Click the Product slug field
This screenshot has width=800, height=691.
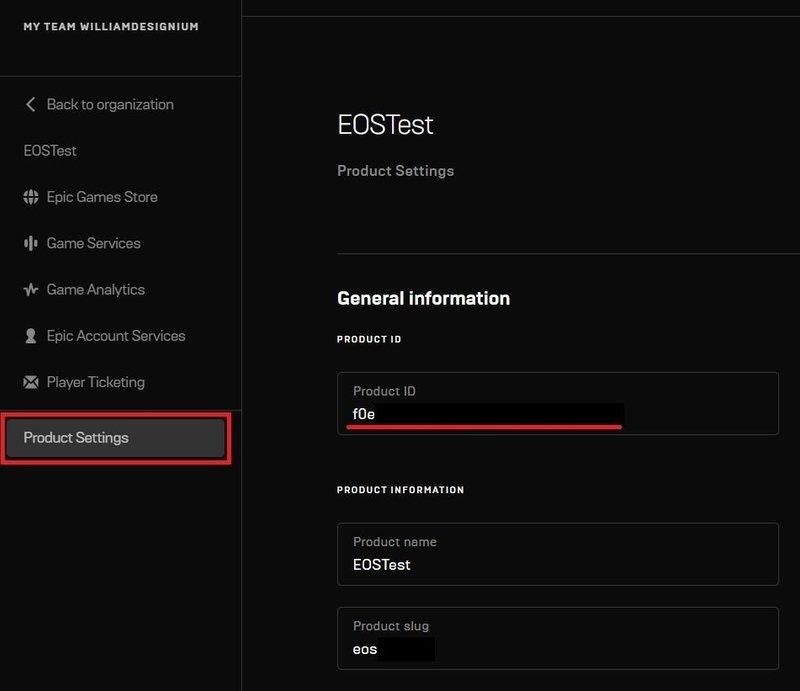(558, 638)
